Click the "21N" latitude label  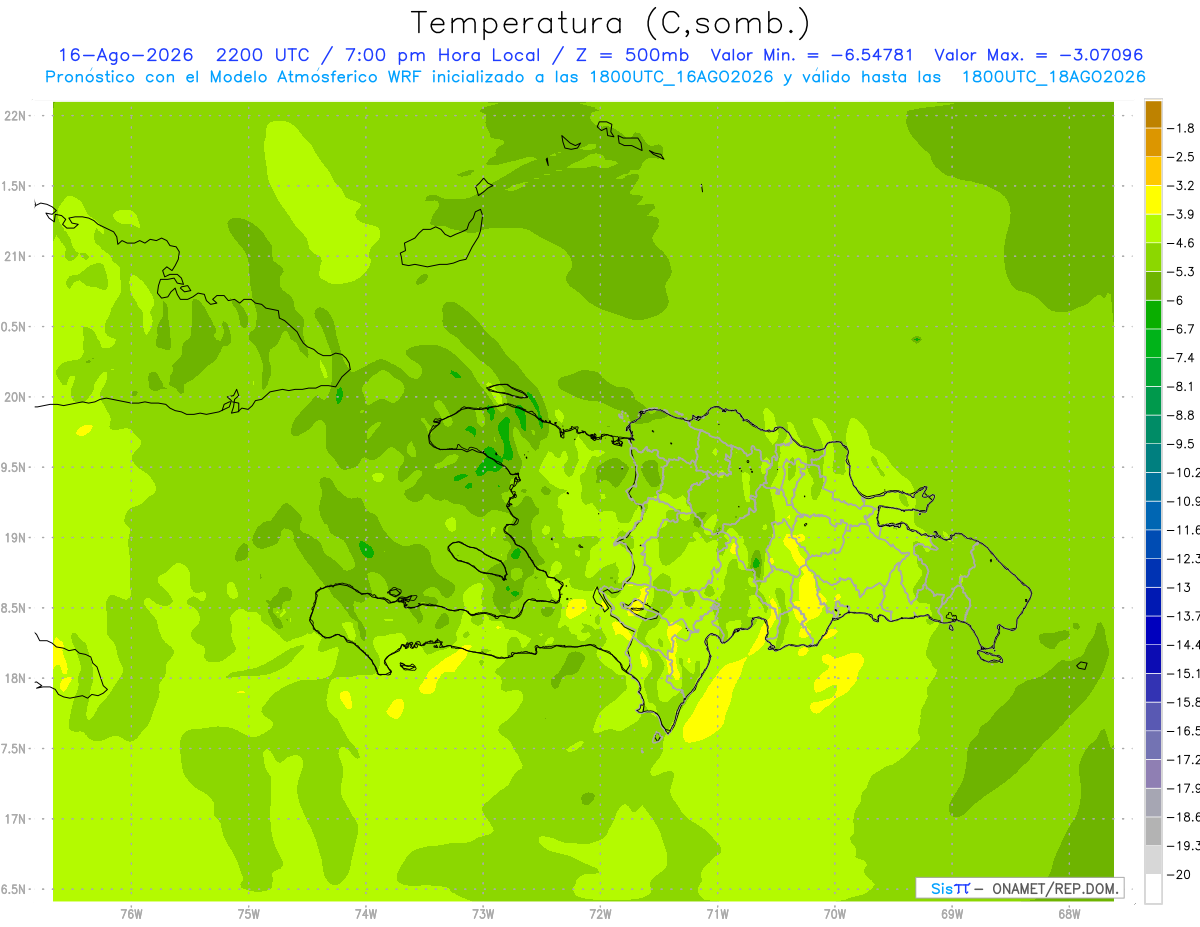[15, 256]
